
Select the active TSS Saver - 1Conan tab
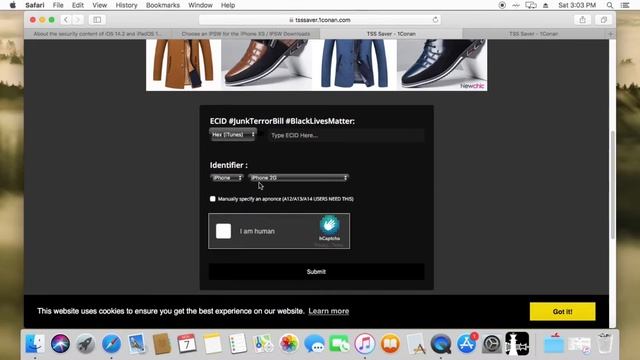[391, 34]
